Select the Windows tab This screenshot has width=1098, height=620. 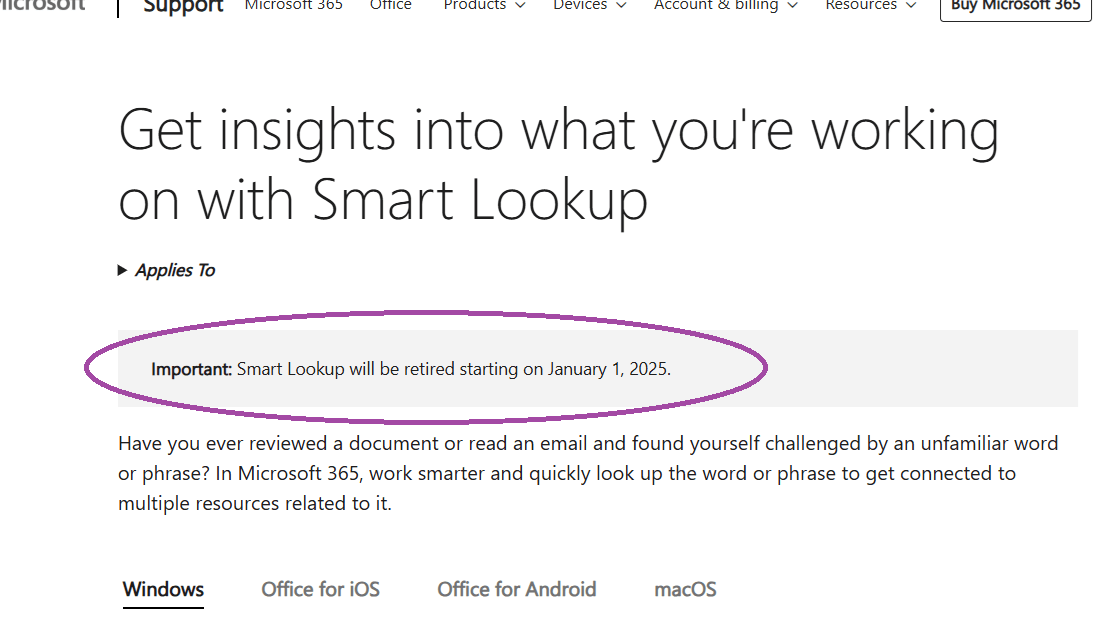pyautogui.click(x=163, y=590)
